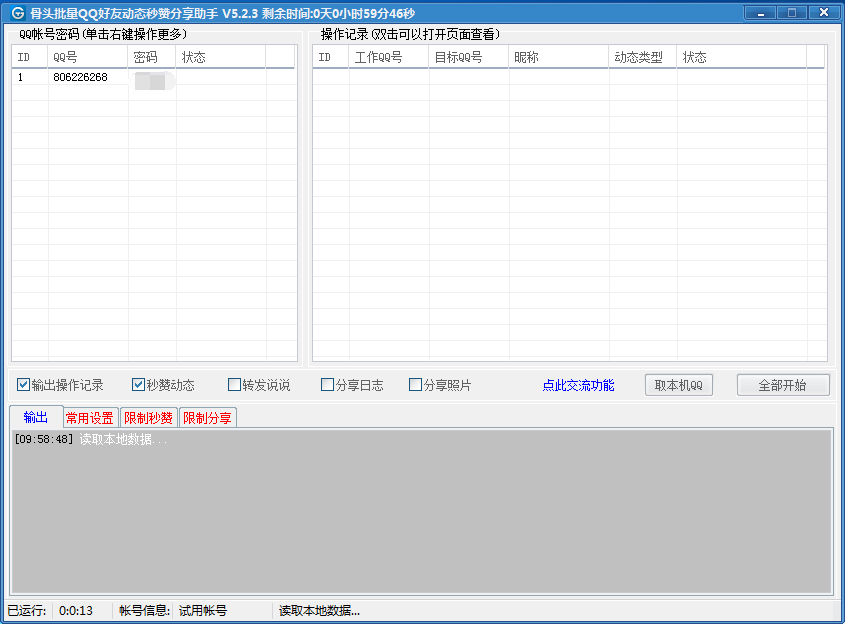This screenshot has height=624, width=845.
Task: Click ID cell 1 in account list
Action: click(x=20, y=77)
